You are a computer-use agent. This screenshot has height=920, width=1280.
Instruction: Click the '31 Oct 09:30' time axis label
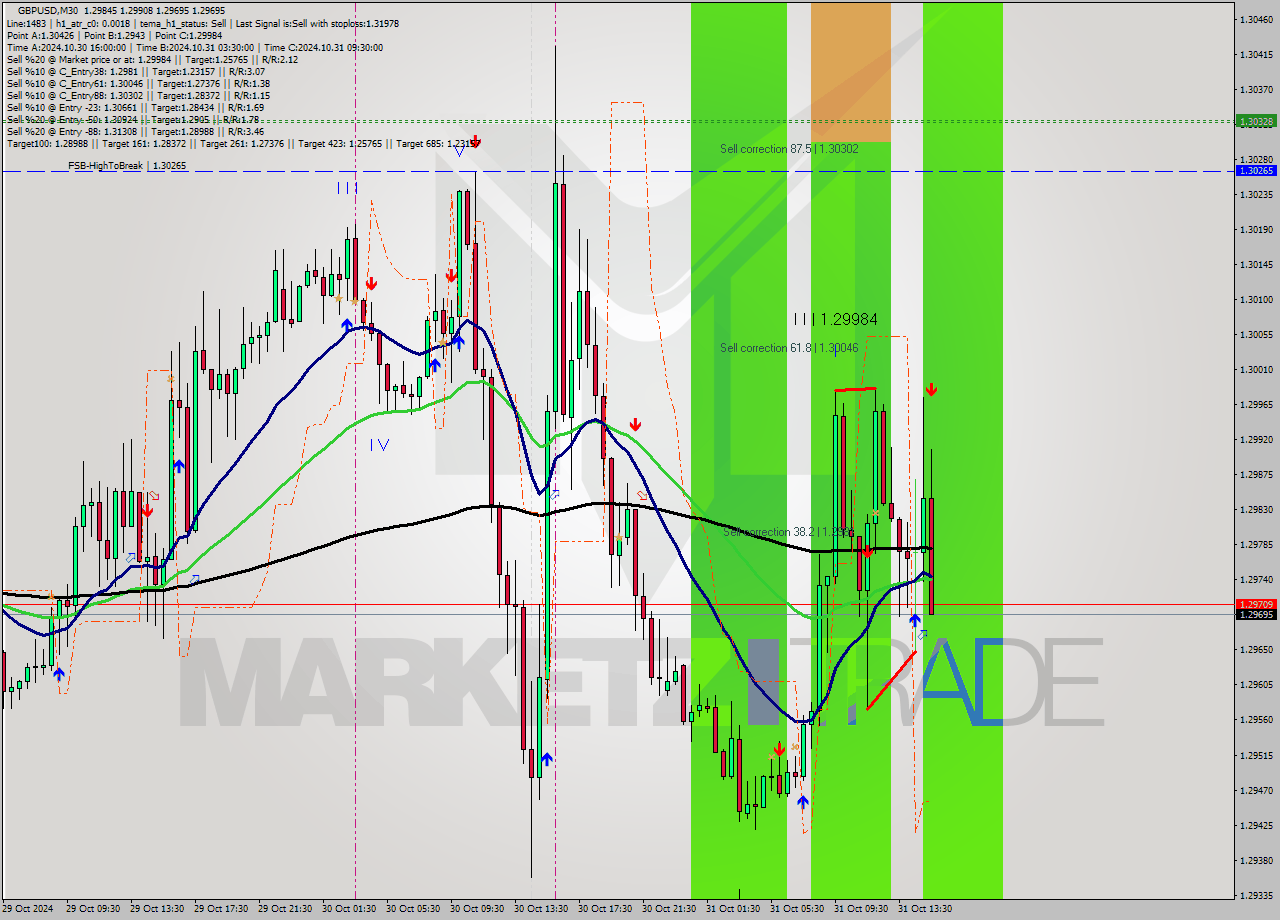[x=861, y=909]
